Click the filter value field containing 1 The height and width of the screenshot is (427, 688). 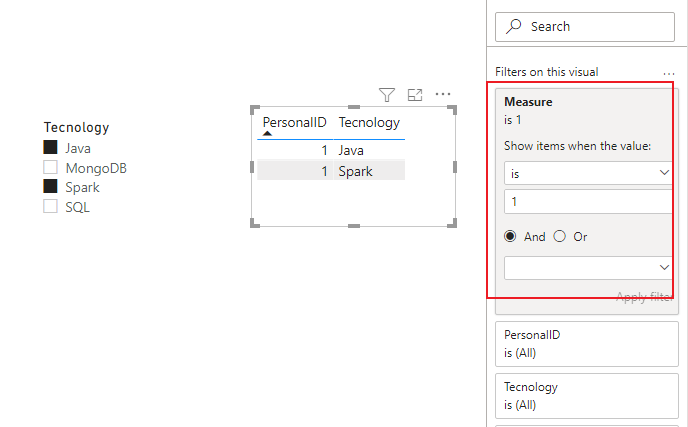[588, 202]
